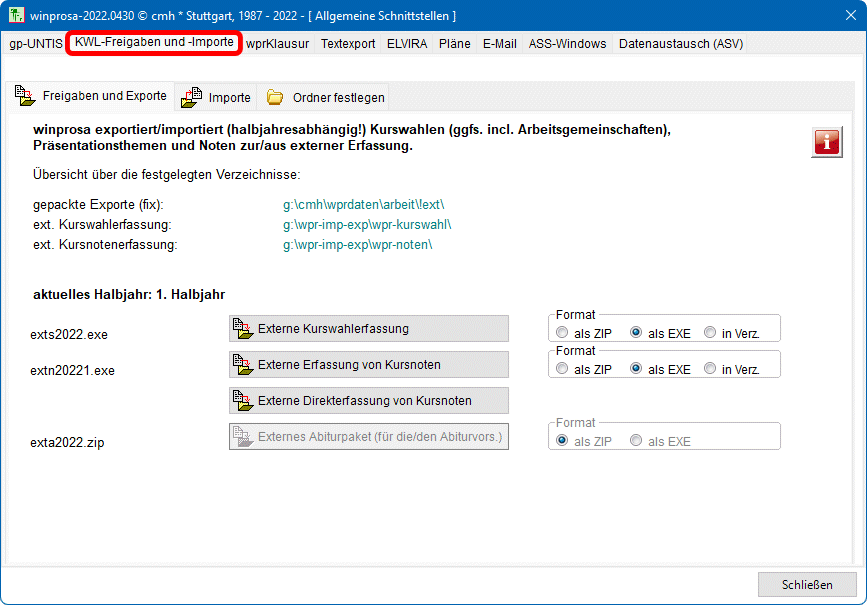This screenshot has height=605, width=867.
Task: Click the Importe tab icon
Action: (x=191, y=97)
